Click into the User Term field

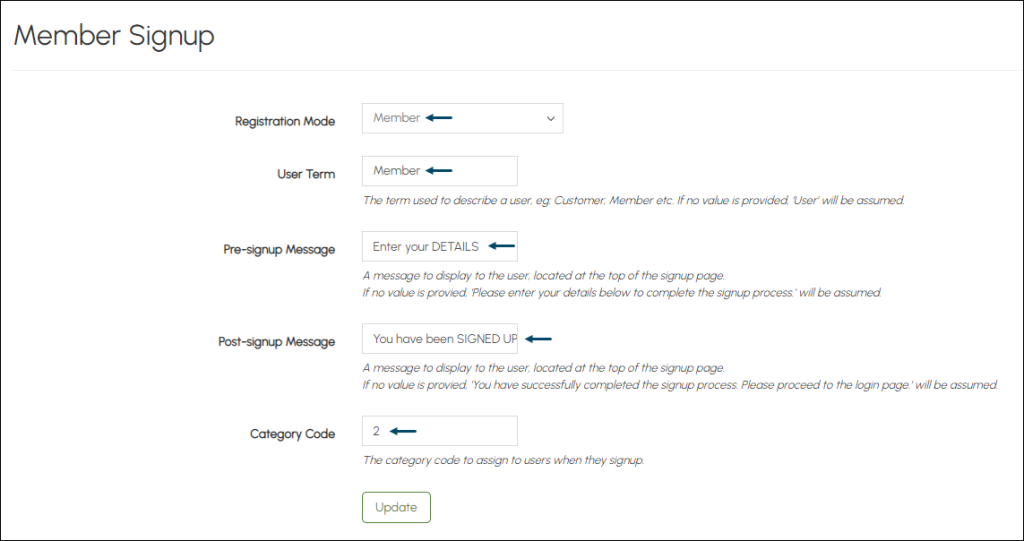[440, 171]
